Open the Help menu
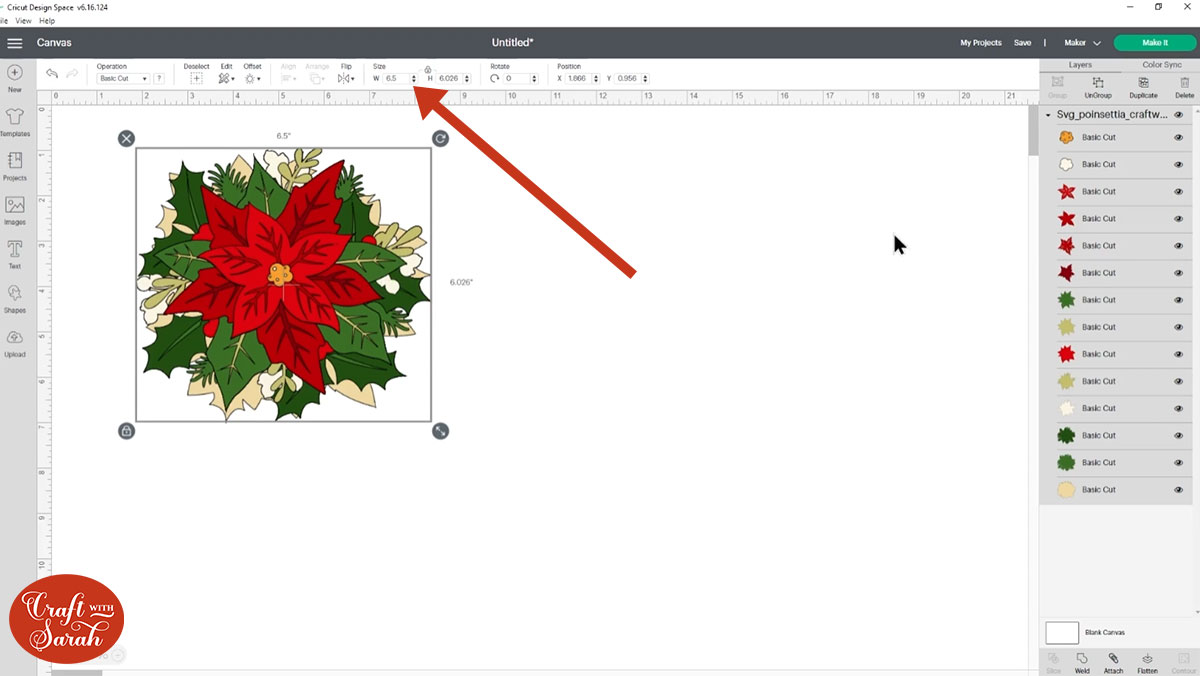The height and width of the screenshot is (676, 1200). 47,20
